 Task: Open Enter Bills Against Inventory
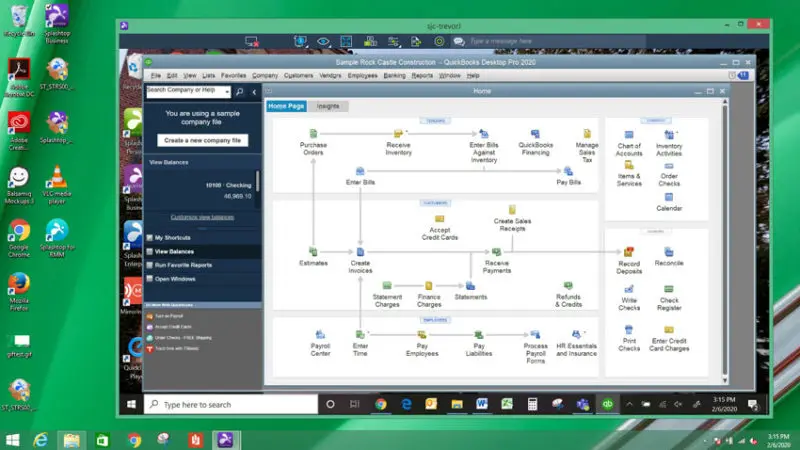484,134
